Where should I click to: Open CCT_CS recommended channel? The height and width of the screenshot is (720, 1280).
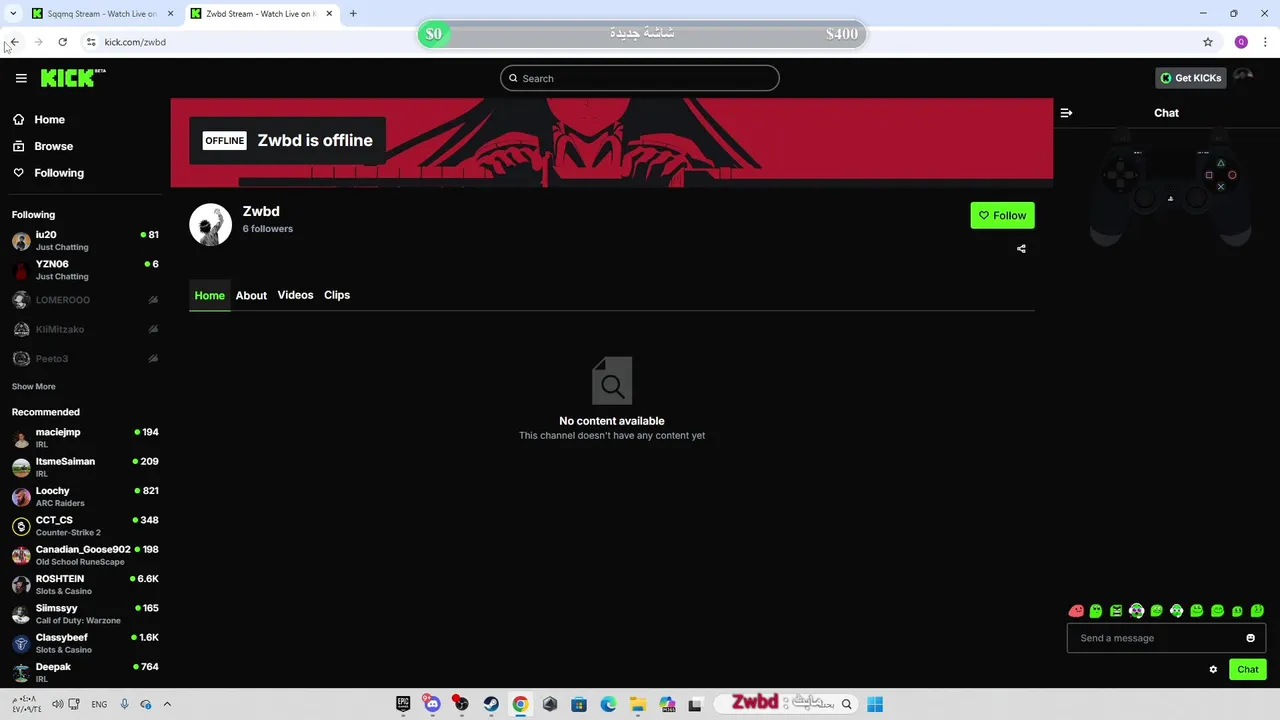[85, 526]
